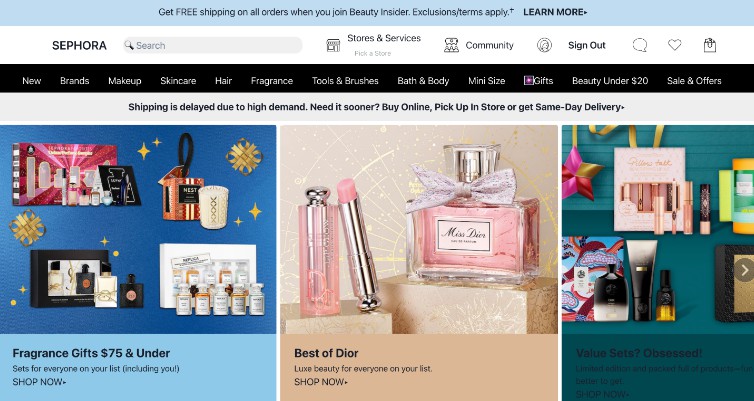
Task: Open the Loves heart icon
Action: click(x=675, y=45)
